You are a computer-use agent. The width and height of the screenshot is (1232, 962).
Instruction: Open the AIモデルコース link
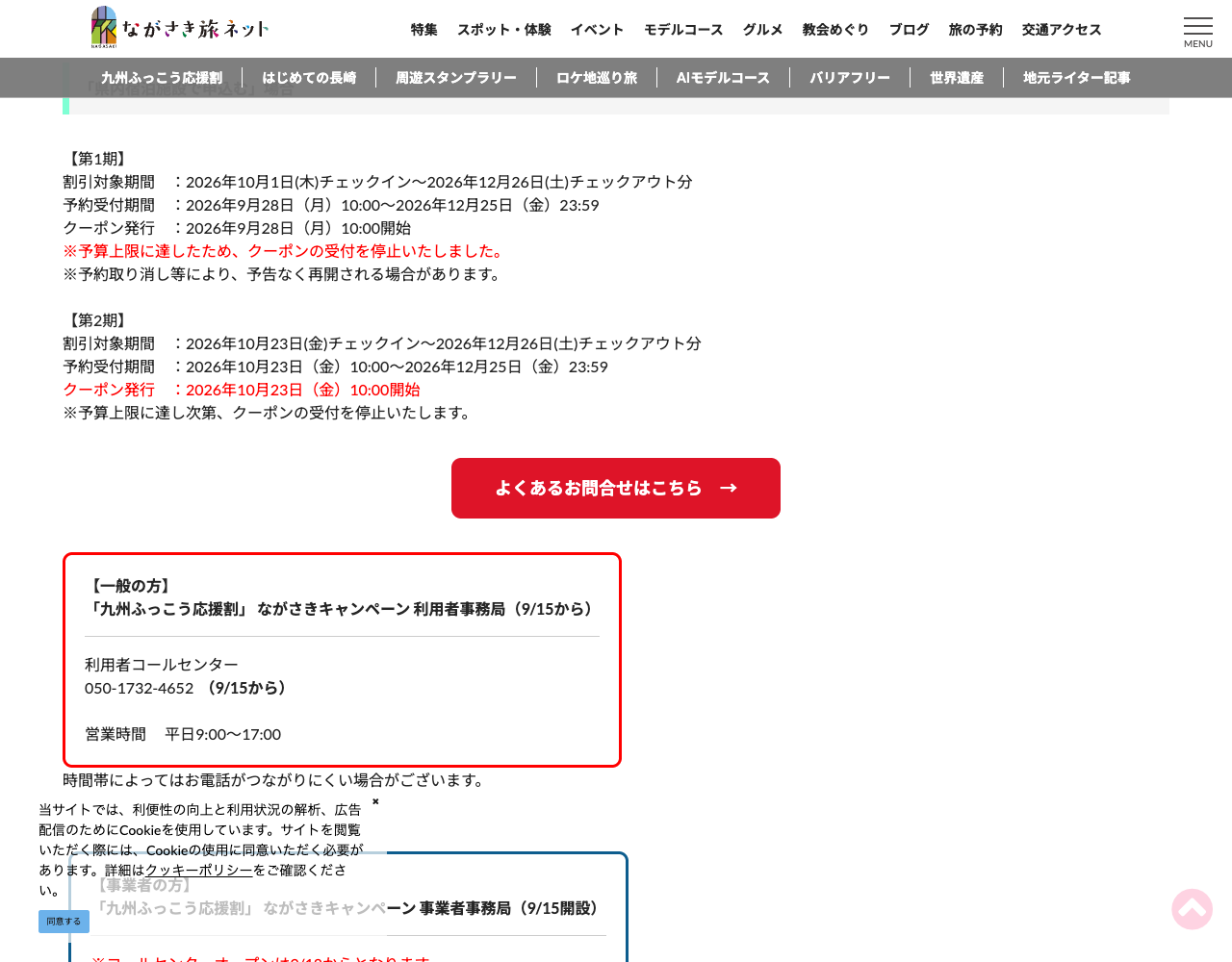(723, 78)
